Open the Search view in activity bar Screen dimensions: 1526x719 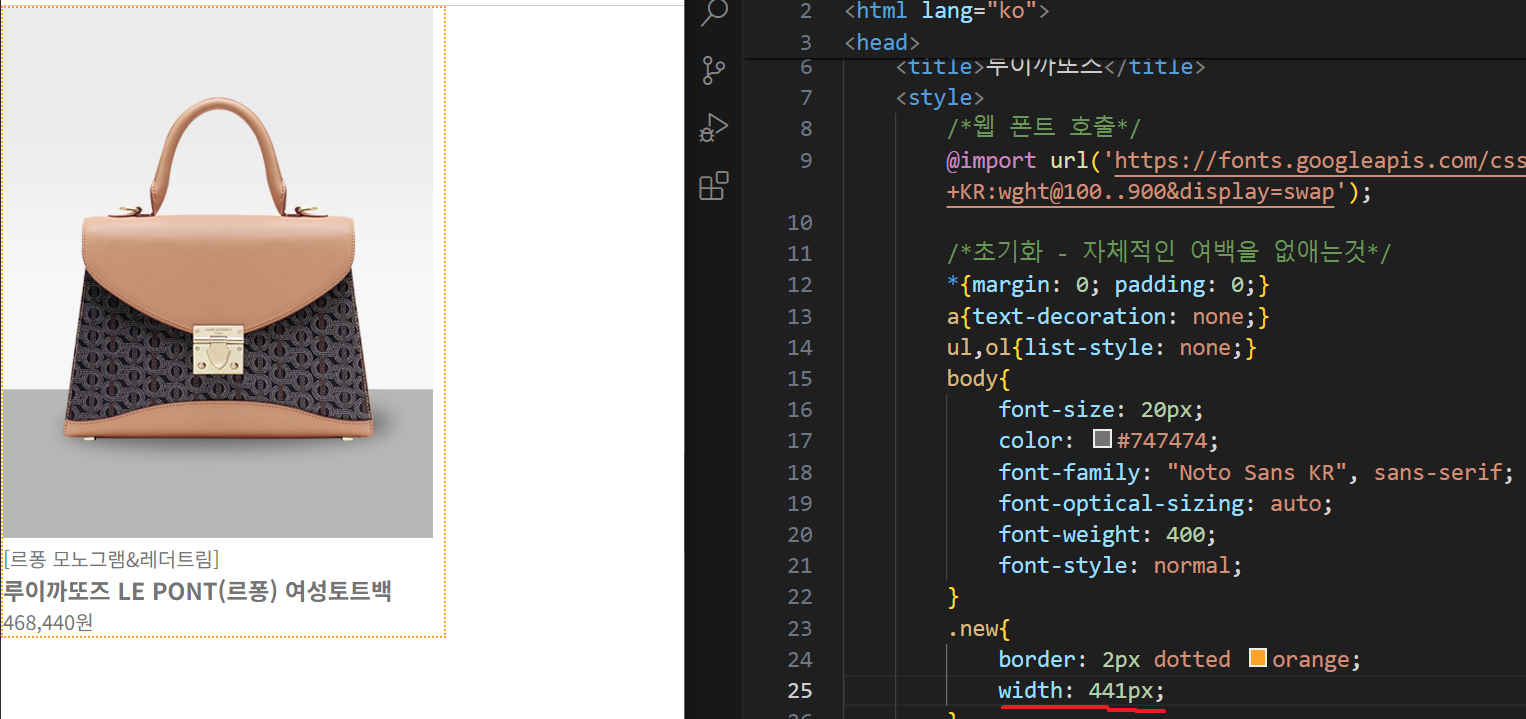coord(714,13)
